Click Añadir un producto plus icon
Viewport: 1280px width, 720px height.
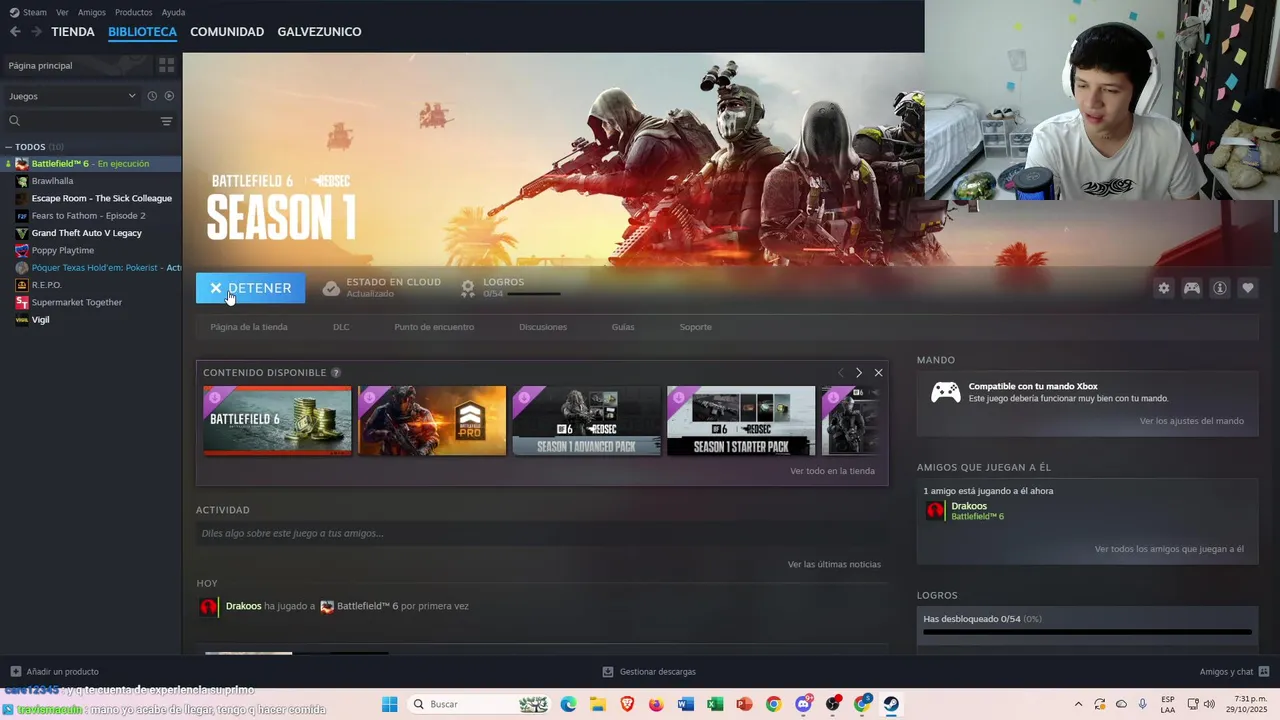coord(15,671)
